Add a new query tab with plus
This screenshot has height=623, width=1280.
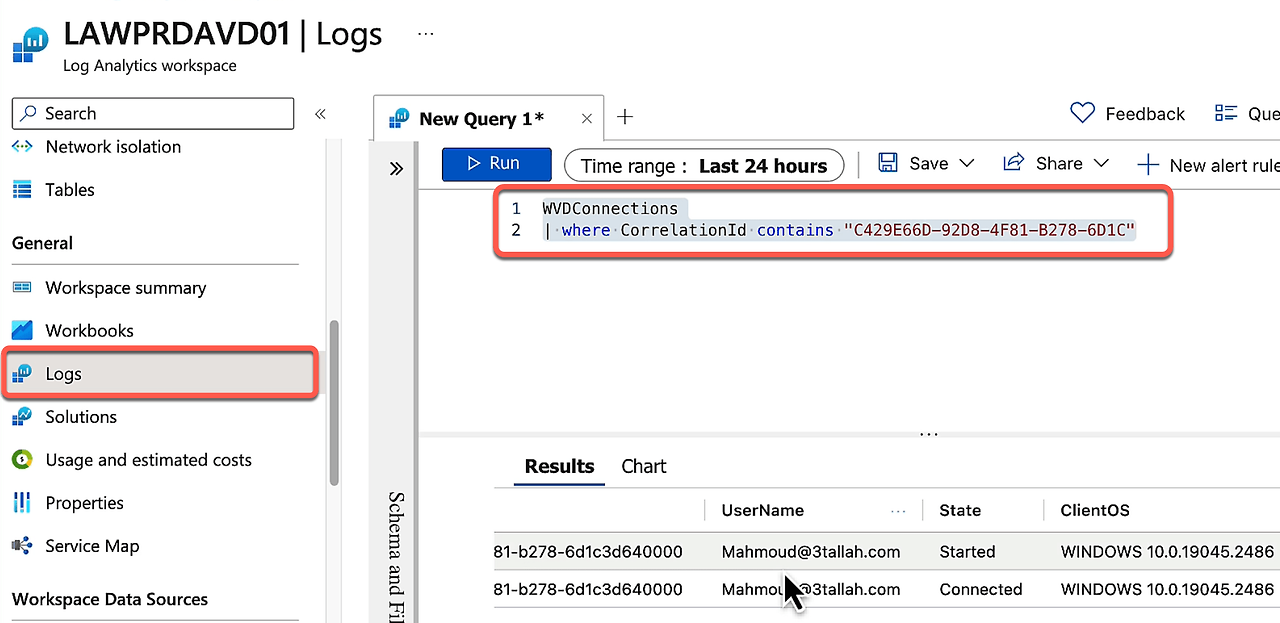click(625, 117)
